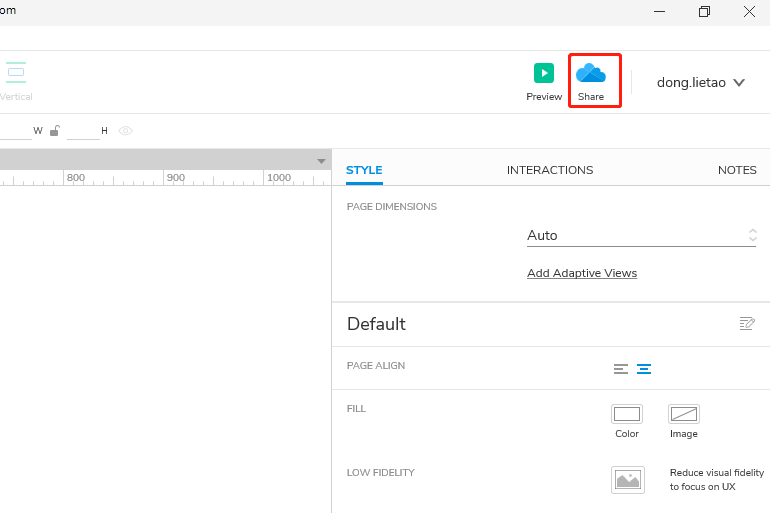Click the edit Default style icon
Image resolution: width=770 pixels, height=513 pixels.
pos(746,323)
